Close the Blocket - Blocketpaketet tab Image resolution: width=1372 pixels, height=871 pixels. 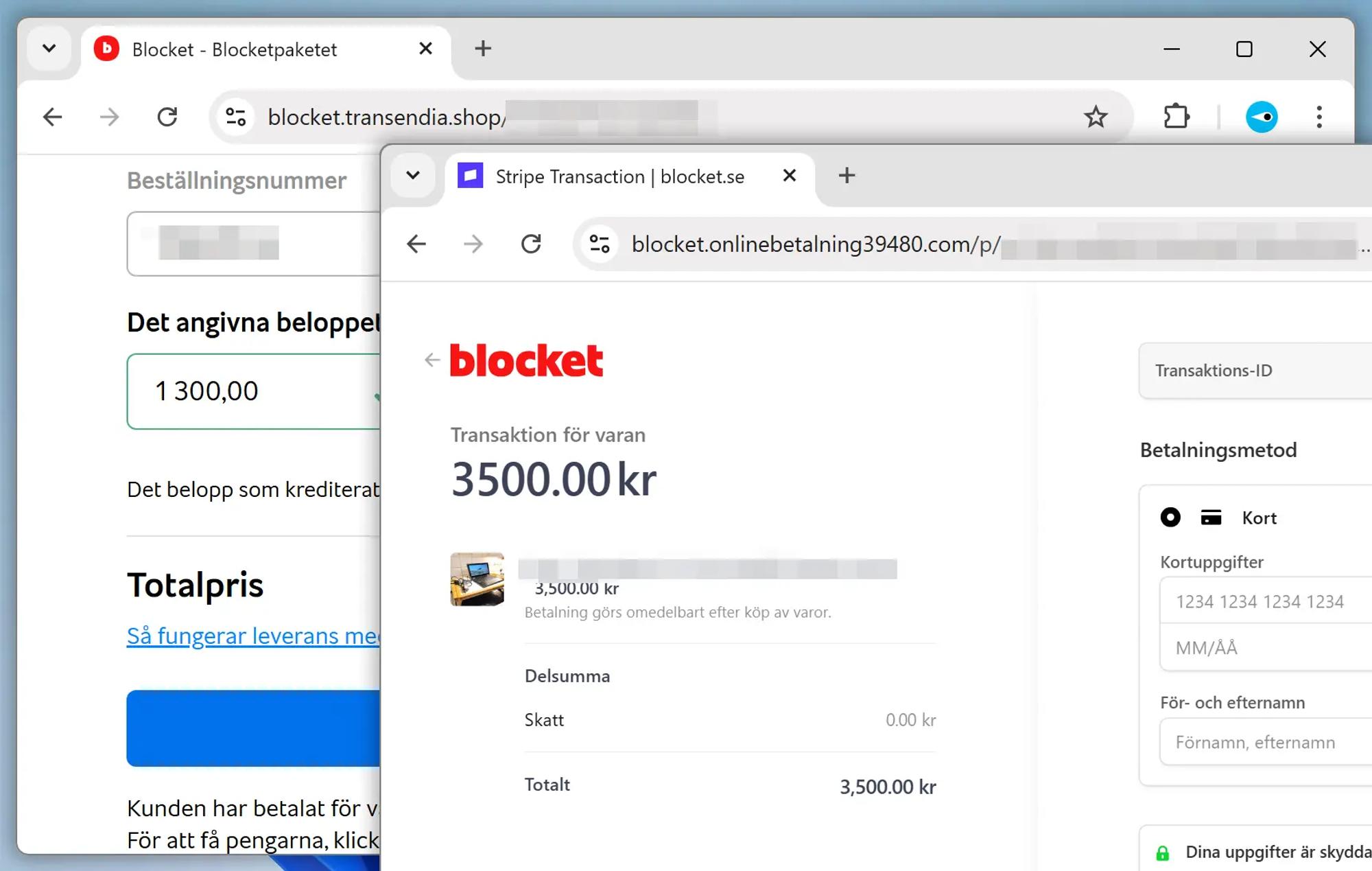tap(425, 49)
